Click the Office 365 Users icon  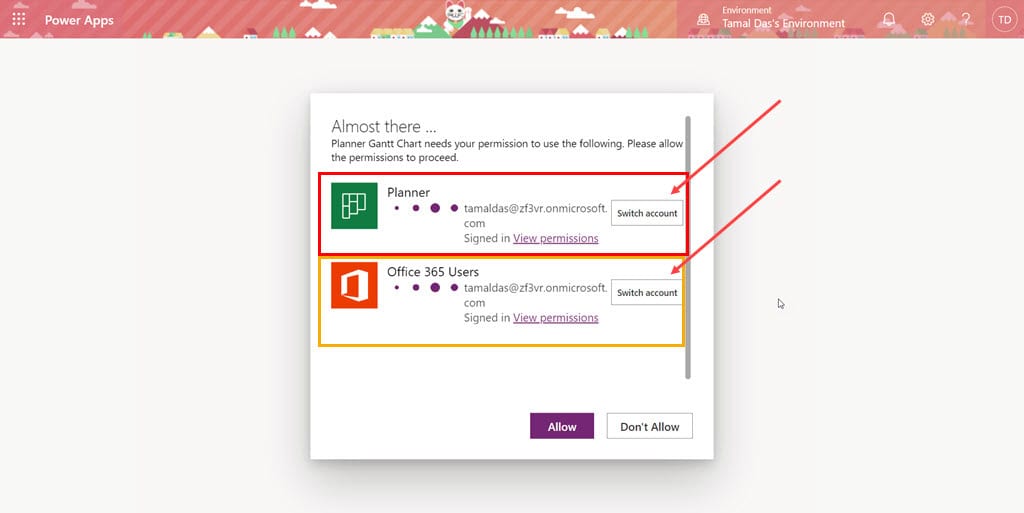coord(354,285)
